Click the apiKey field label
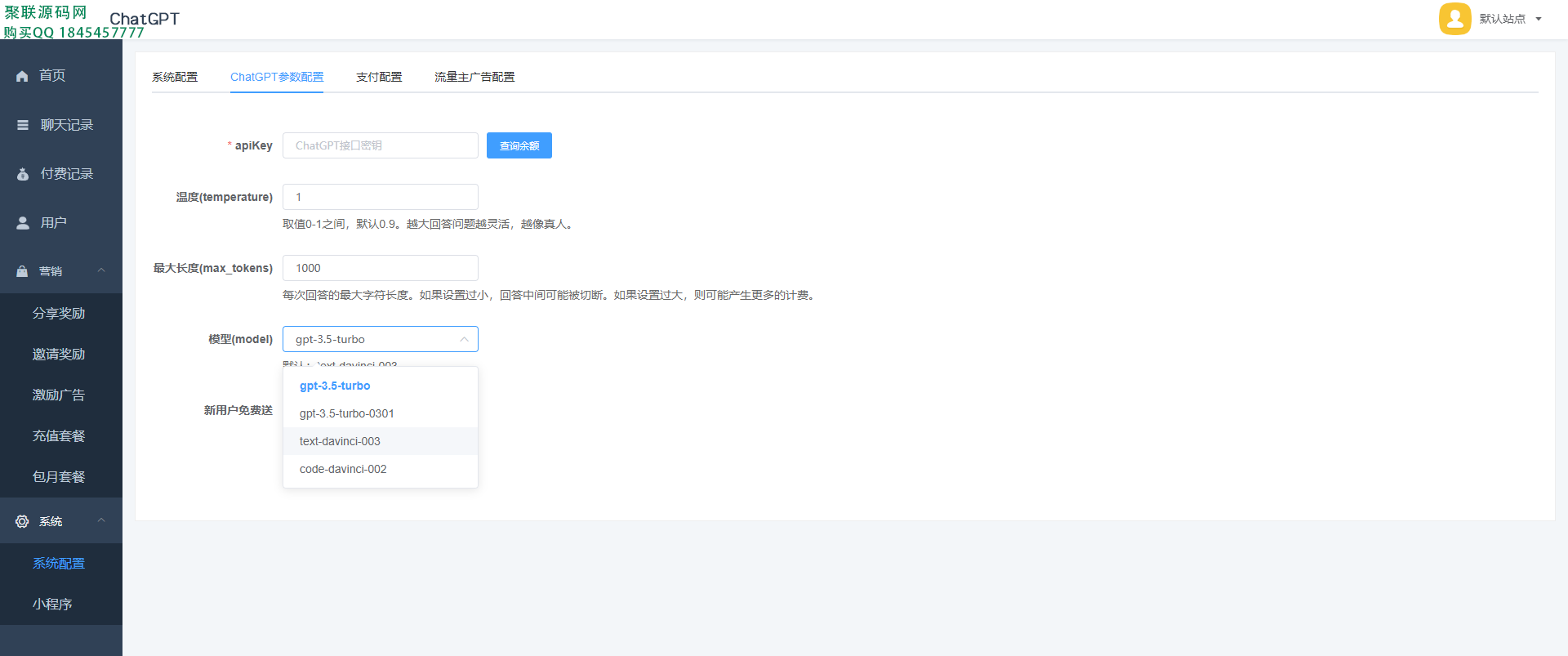This screenshot has width=1568, height=656. [x=253, y=145]
